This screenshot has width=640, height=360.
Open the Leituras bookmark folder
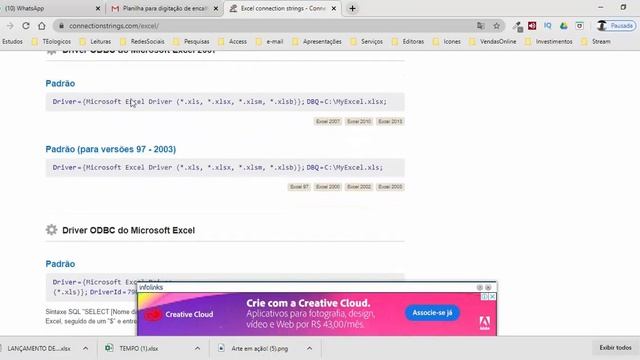click(x=96, y=42)
